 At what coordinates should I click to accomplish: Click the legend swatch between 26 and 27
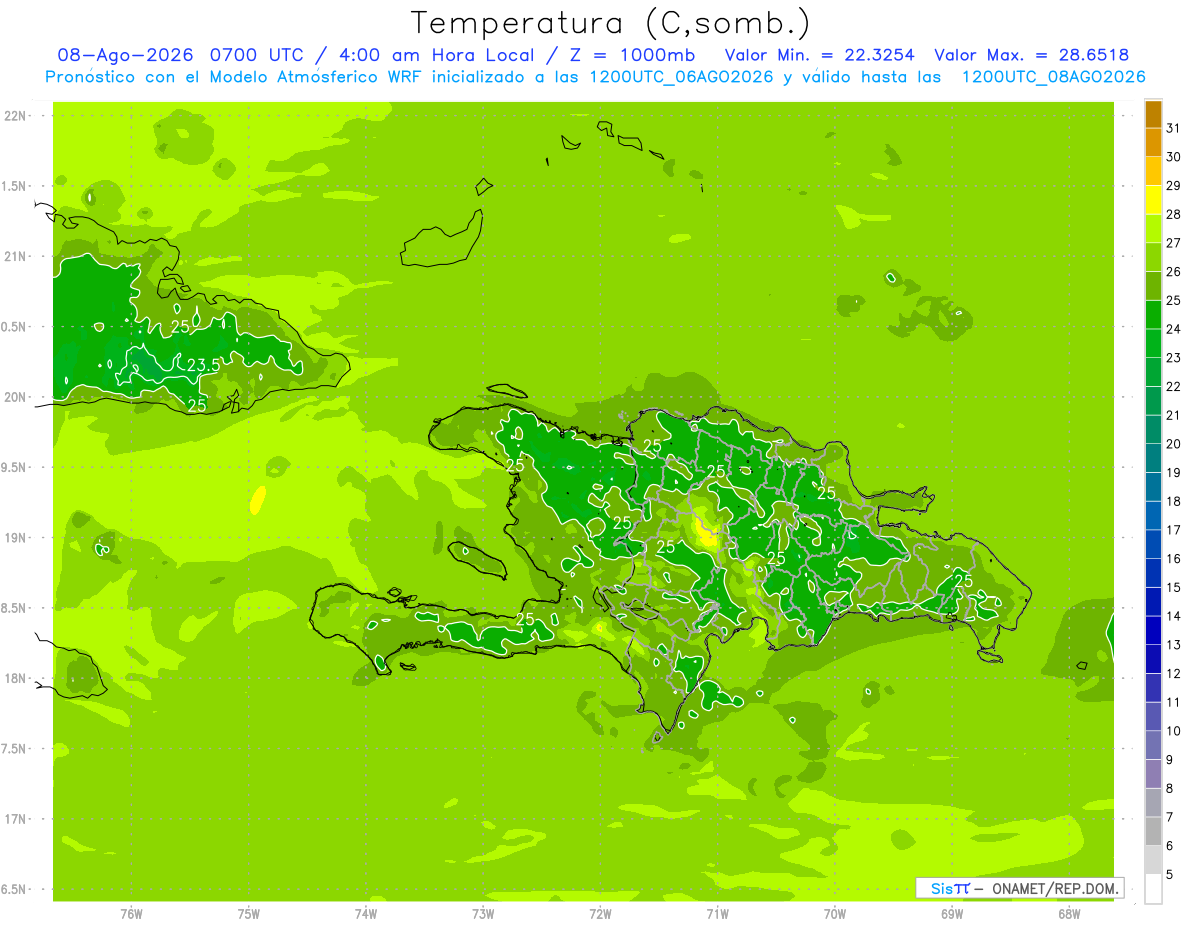(x=1153, y=258)
